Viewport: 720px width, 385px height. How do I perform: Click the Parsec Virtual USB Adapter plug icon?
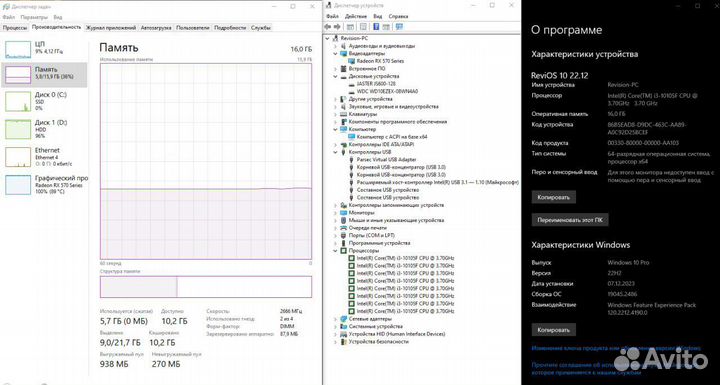tap(352, 159)
